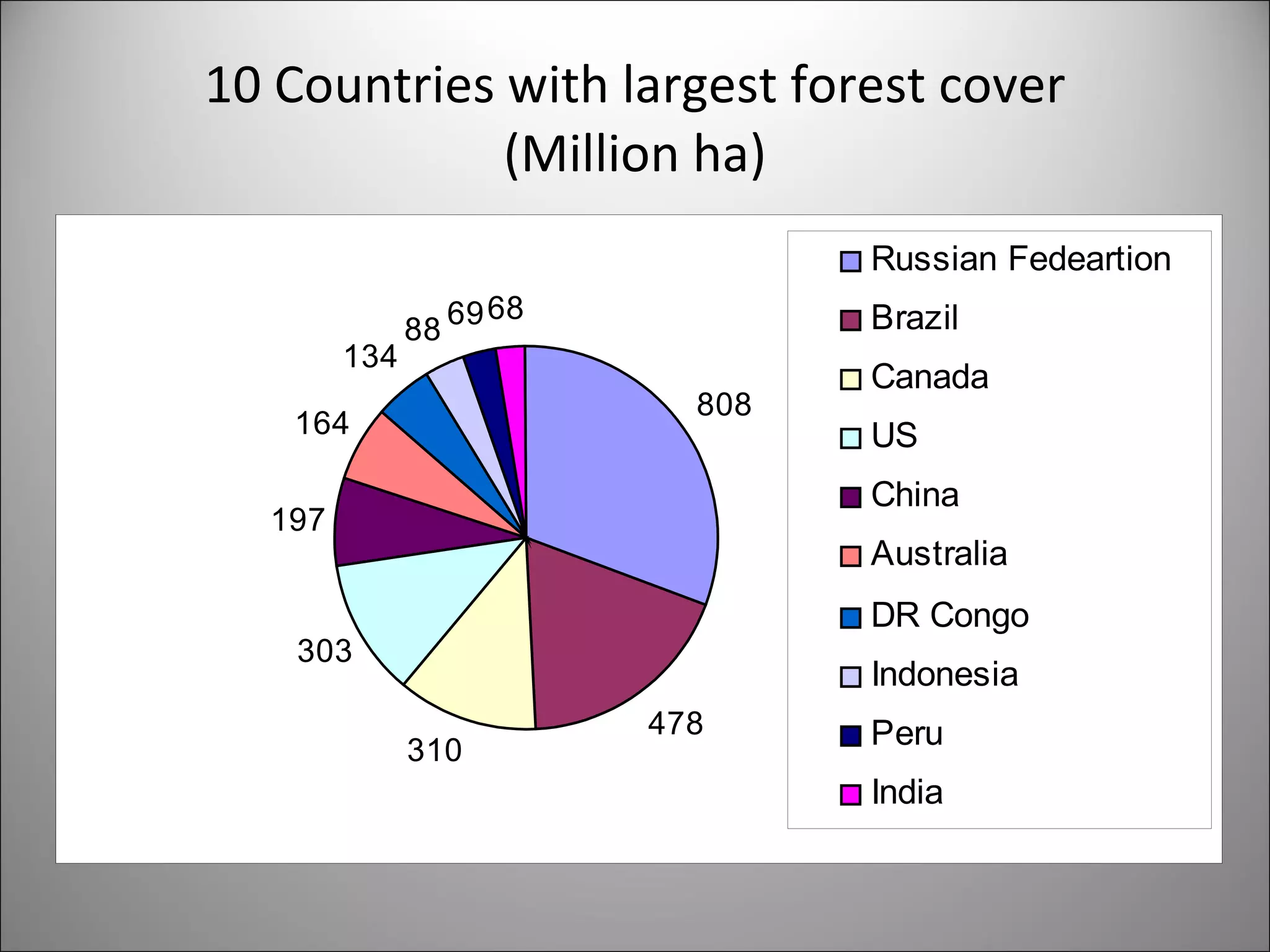The width and height of the screenshot is (1270, 952).
Task: Select the 'India' legend label
Action: [x=907, y=792]
